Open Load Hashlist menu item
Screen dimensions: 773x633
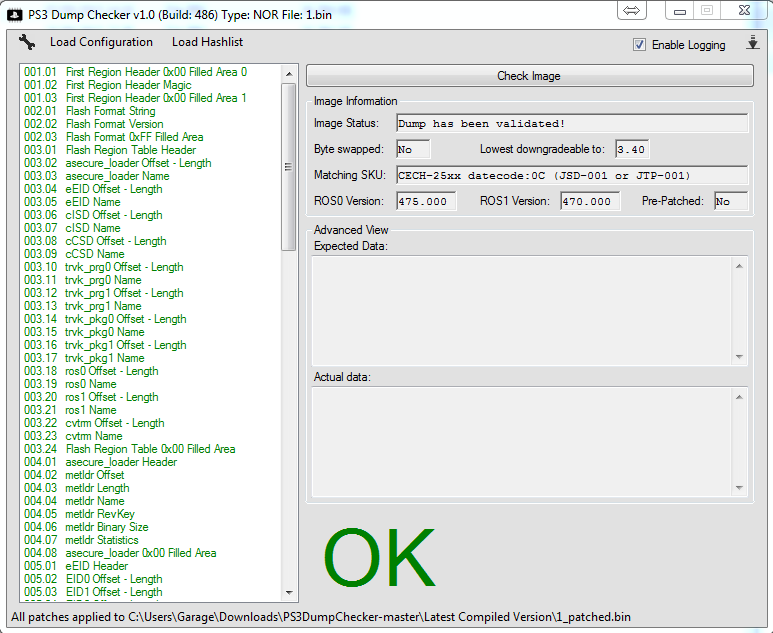click(x=207, y=42)
